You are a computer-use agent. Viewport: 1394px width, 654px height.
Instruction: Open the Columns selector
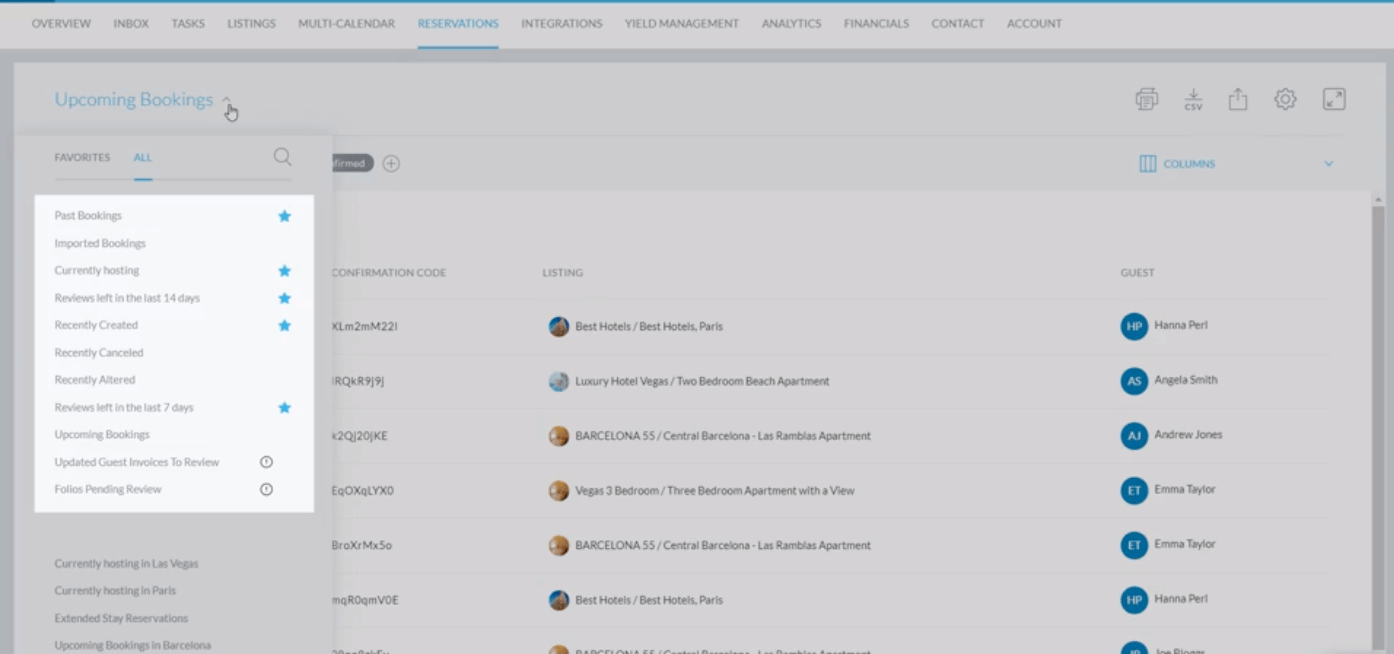1177,164
